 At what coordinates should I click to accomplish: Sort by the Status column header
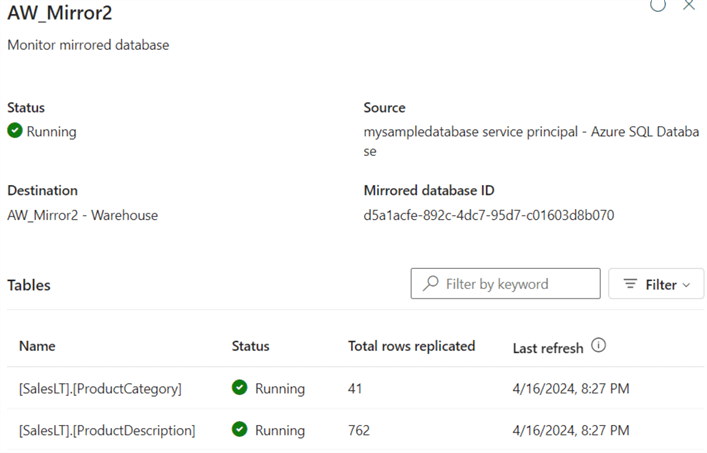coord(250,346)
